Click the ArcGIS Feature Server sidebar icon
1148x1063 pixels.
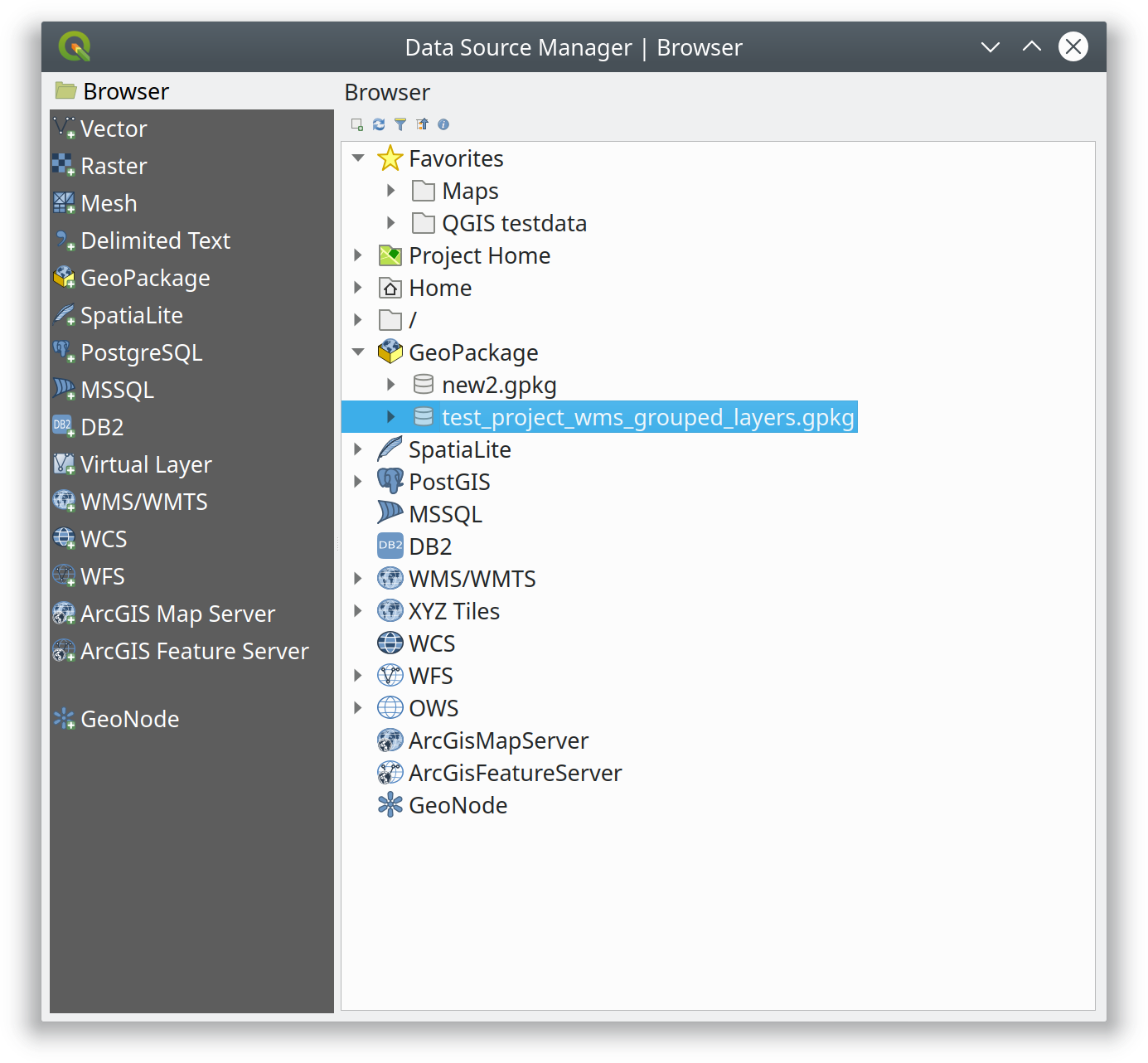tap(64, 651)
